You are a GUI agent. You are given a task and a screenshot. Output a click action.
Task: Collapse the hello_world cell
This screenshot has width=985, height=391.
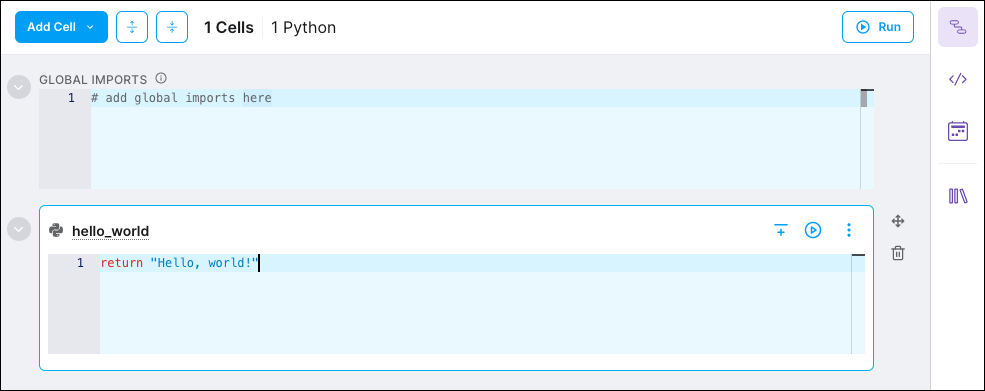click(19, 229)
